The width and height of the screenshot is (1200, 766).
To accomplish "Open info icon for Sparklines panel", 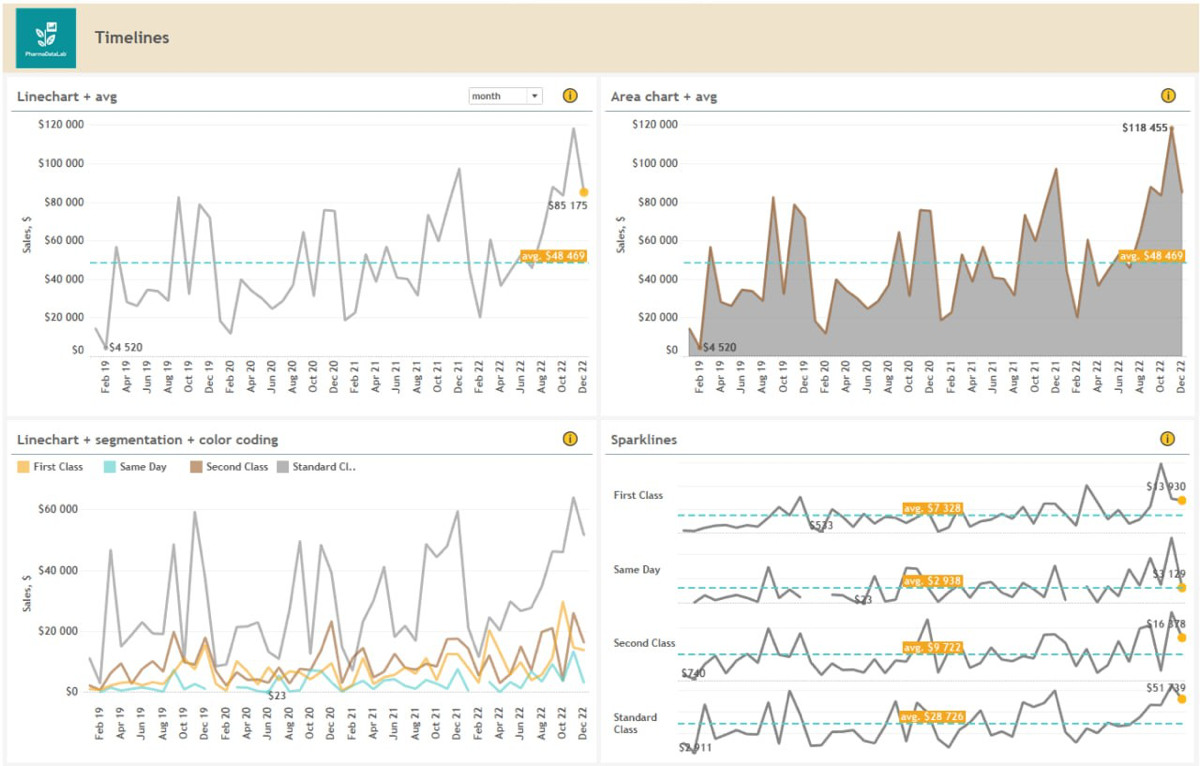I will [1168, 439].
